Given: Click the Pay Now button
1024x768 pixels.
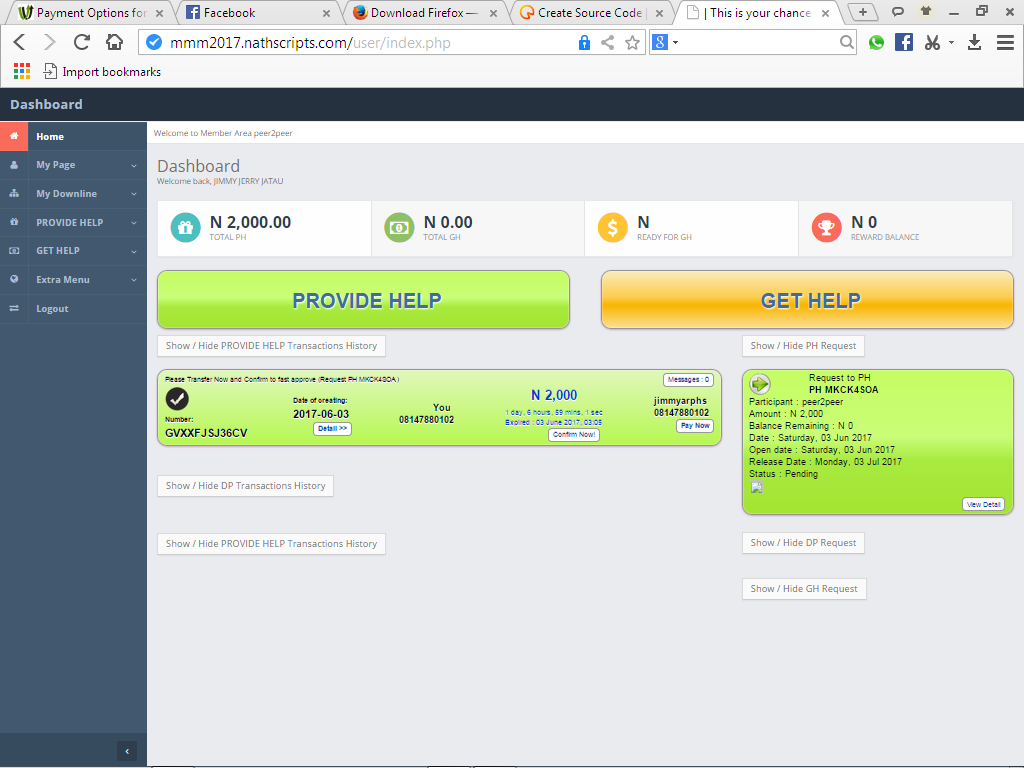Looking at the screenshot, I should coord(694,425).
